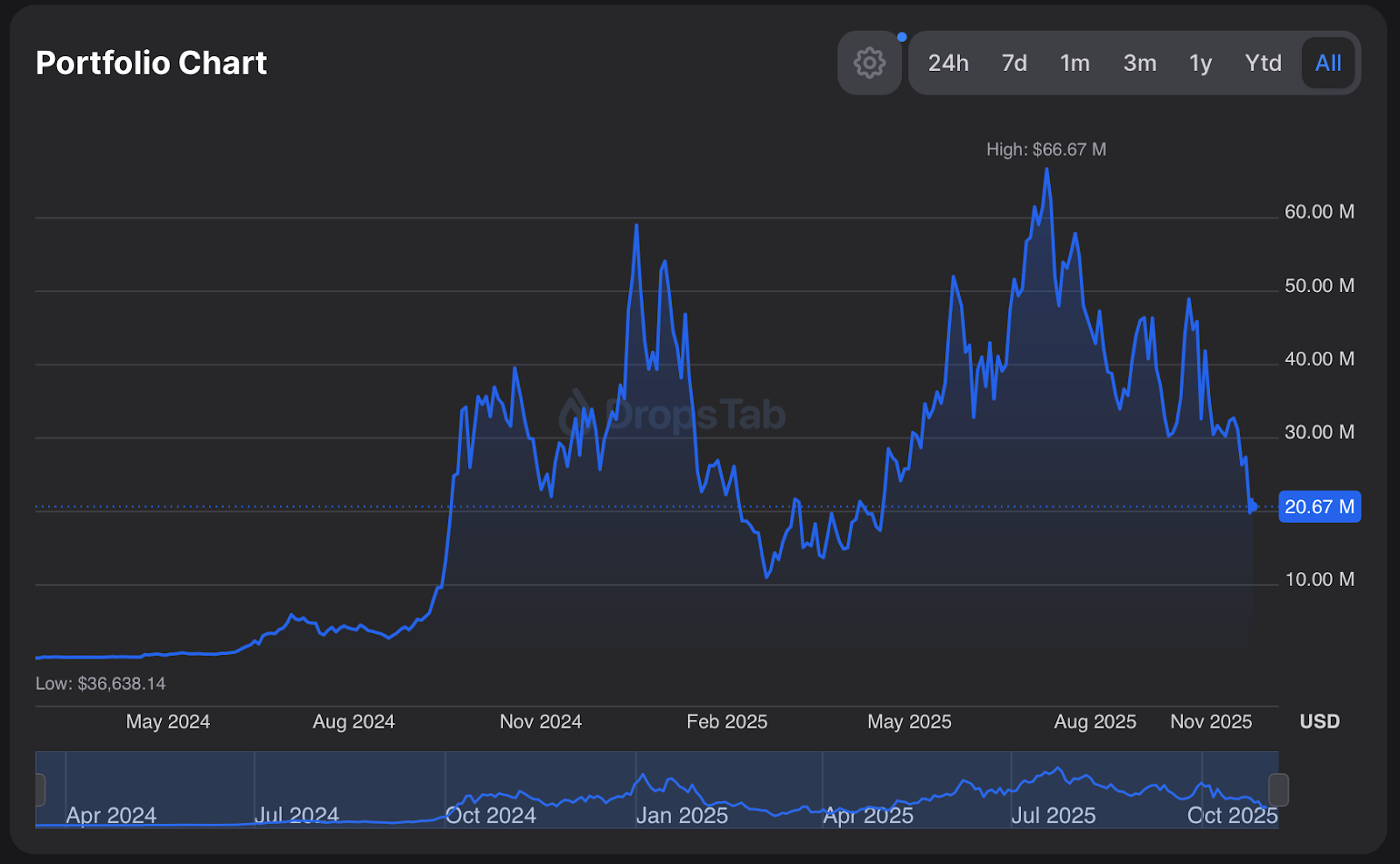This screenshot has height=864, width=1400.
Task: Switch chart to 7d range
Action: point(1014,63)
